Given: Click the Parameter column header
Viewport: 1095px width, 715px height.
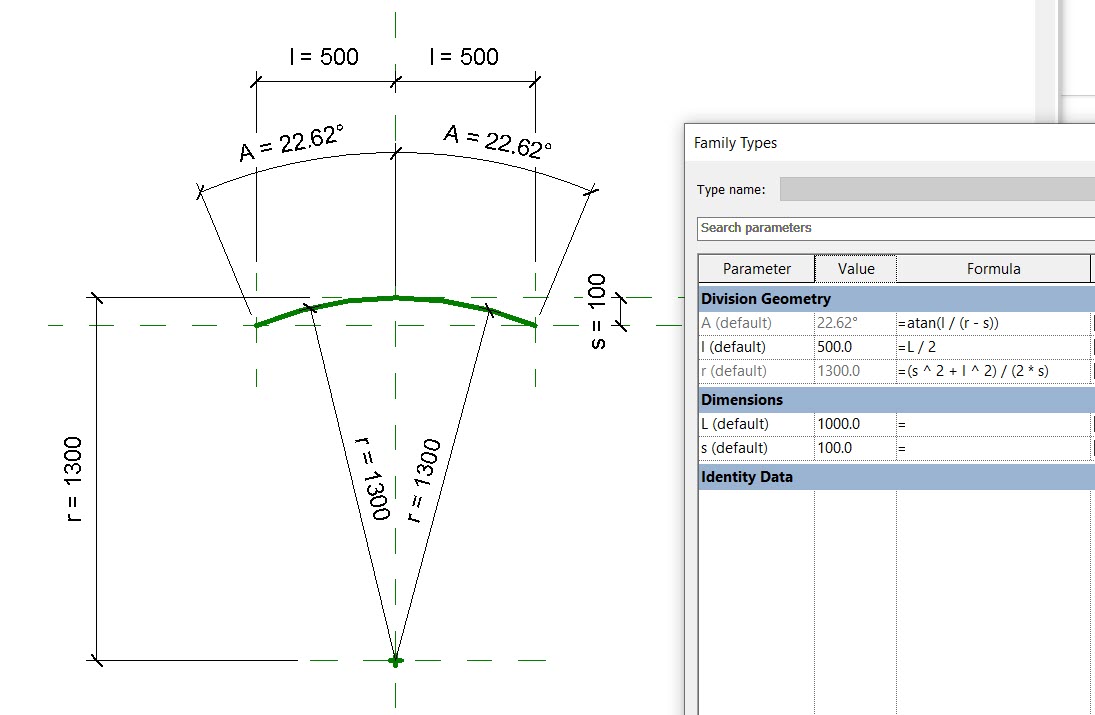Looking at the screenshot, I should click(756, 269).
